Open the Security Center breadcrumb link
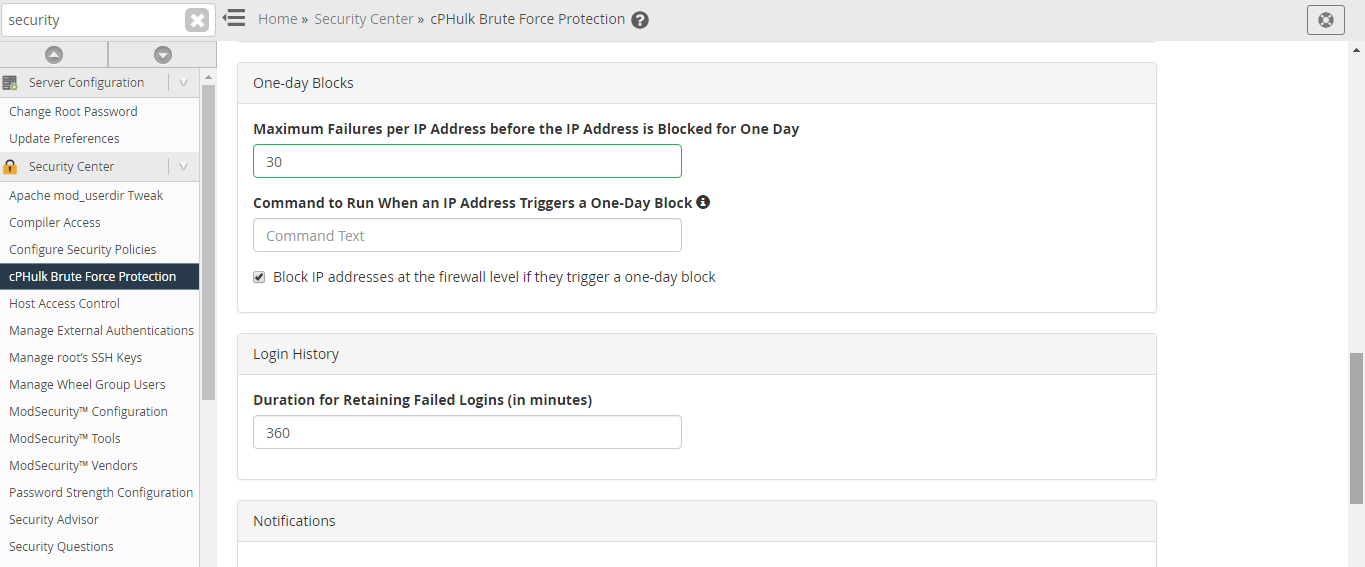Screen dimensions: 1365x567 pos(363,19)
